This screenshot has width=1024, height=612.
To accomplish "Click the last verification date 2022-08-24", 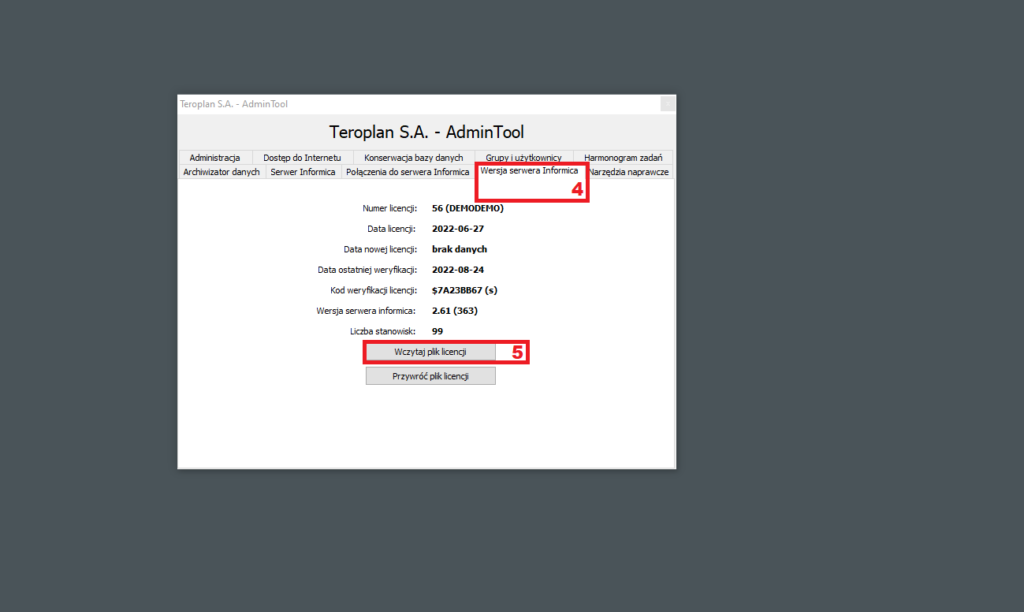I will tap(458, 270).
